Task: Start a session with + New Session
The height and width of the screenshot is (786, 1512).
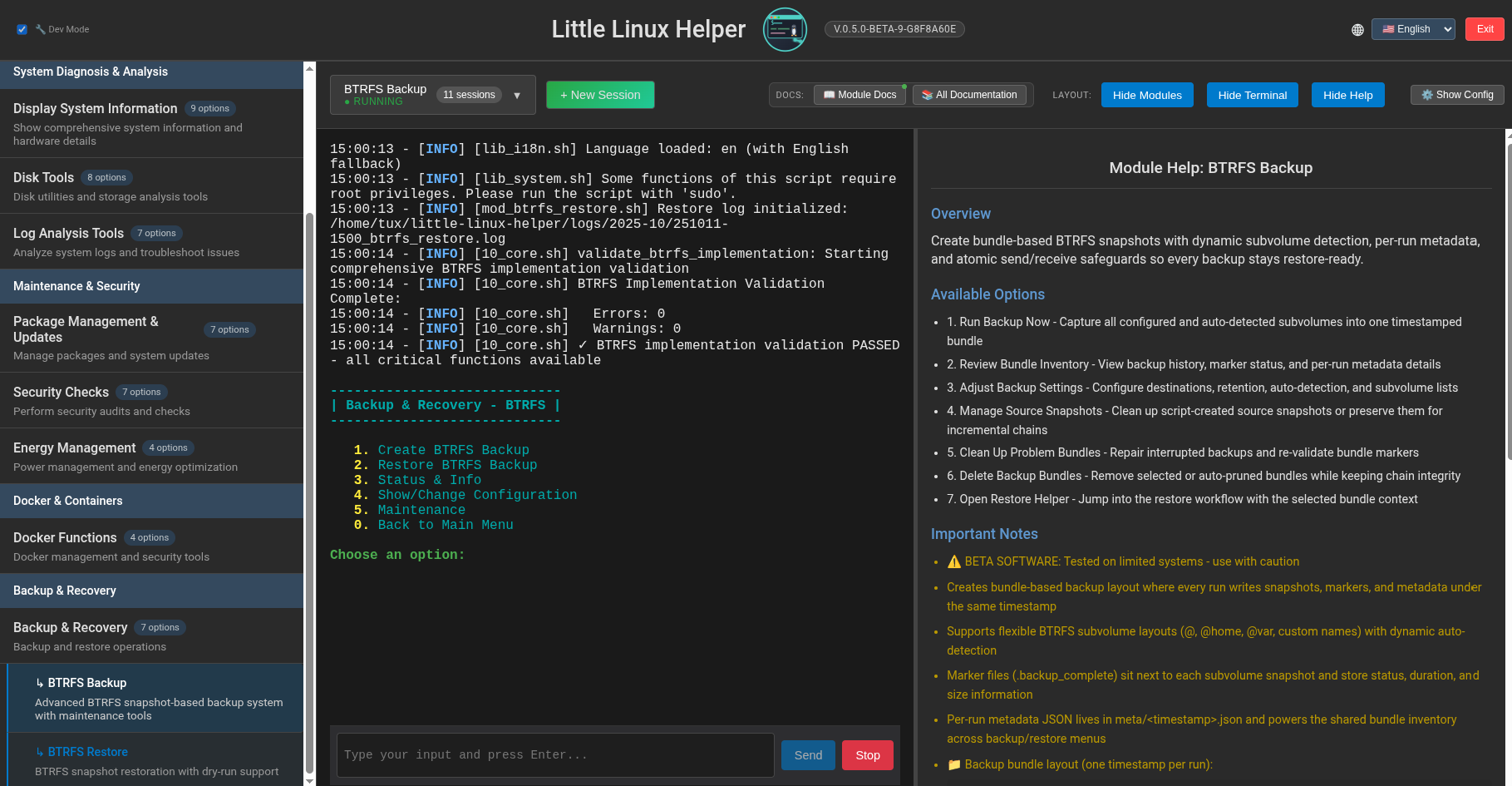Action: point(600,95)
